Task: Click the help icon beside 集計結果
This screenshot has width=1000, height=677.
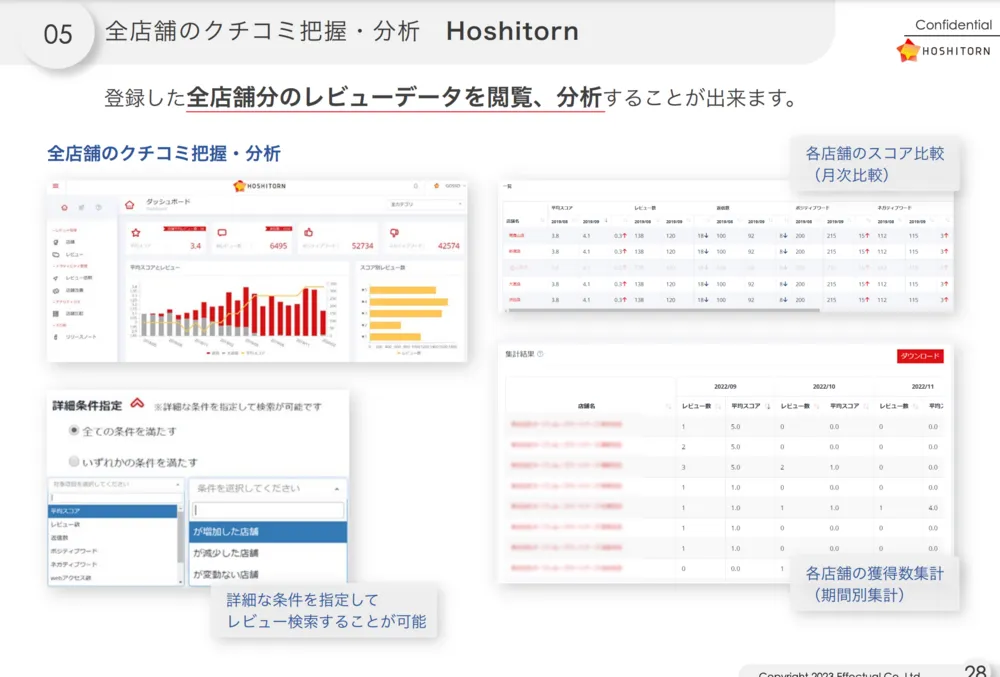Action: (540, 354)
